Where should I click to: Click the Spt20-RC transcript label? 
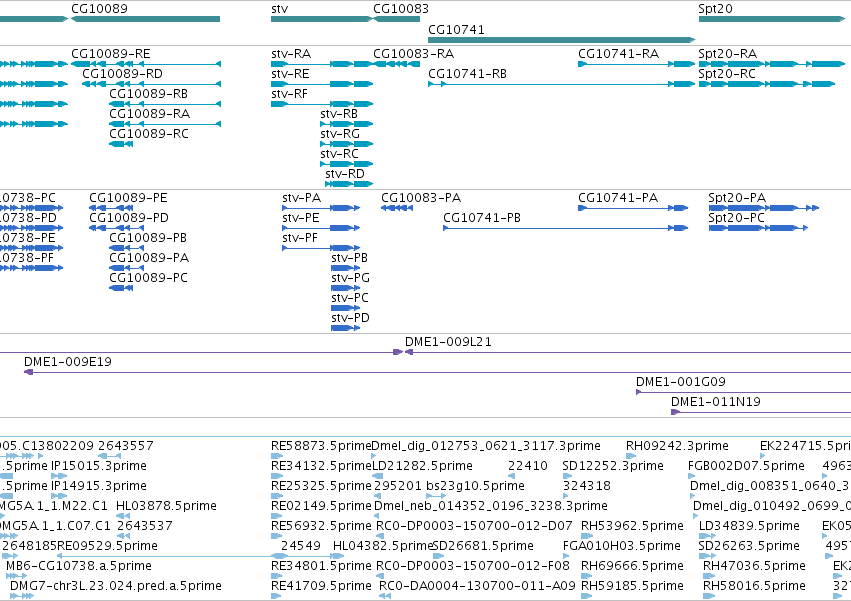[x=727, y=74]
